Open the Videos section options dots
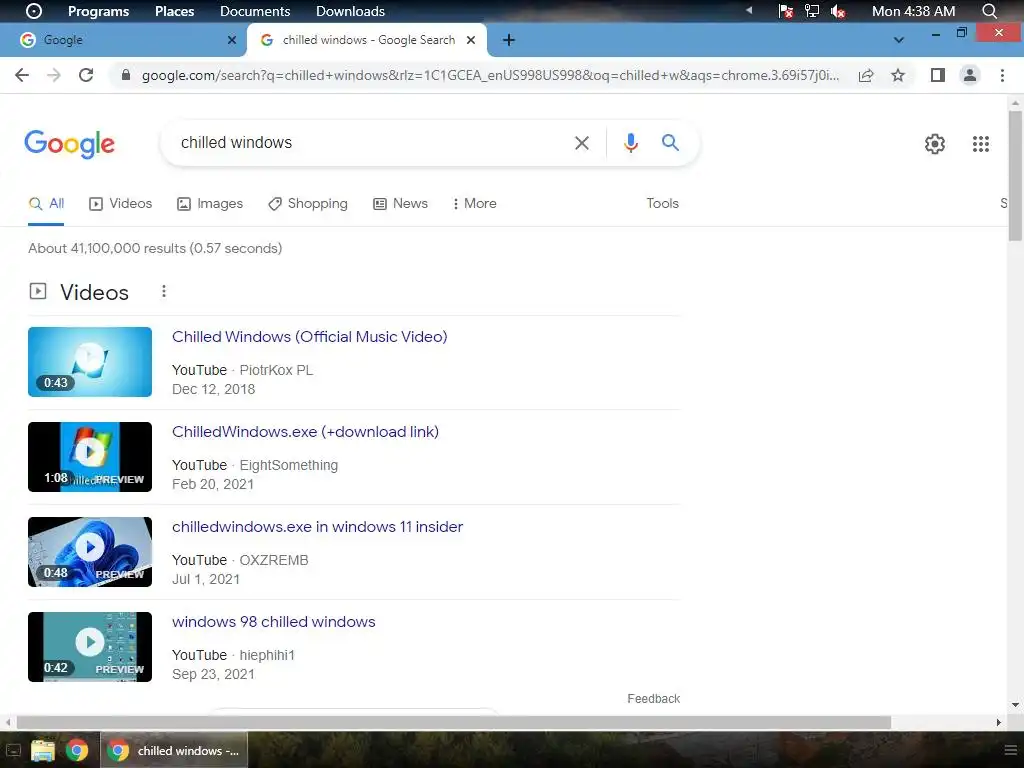Image resolution: width=1024 pixels, height=768 pixels. click(164, 291)
